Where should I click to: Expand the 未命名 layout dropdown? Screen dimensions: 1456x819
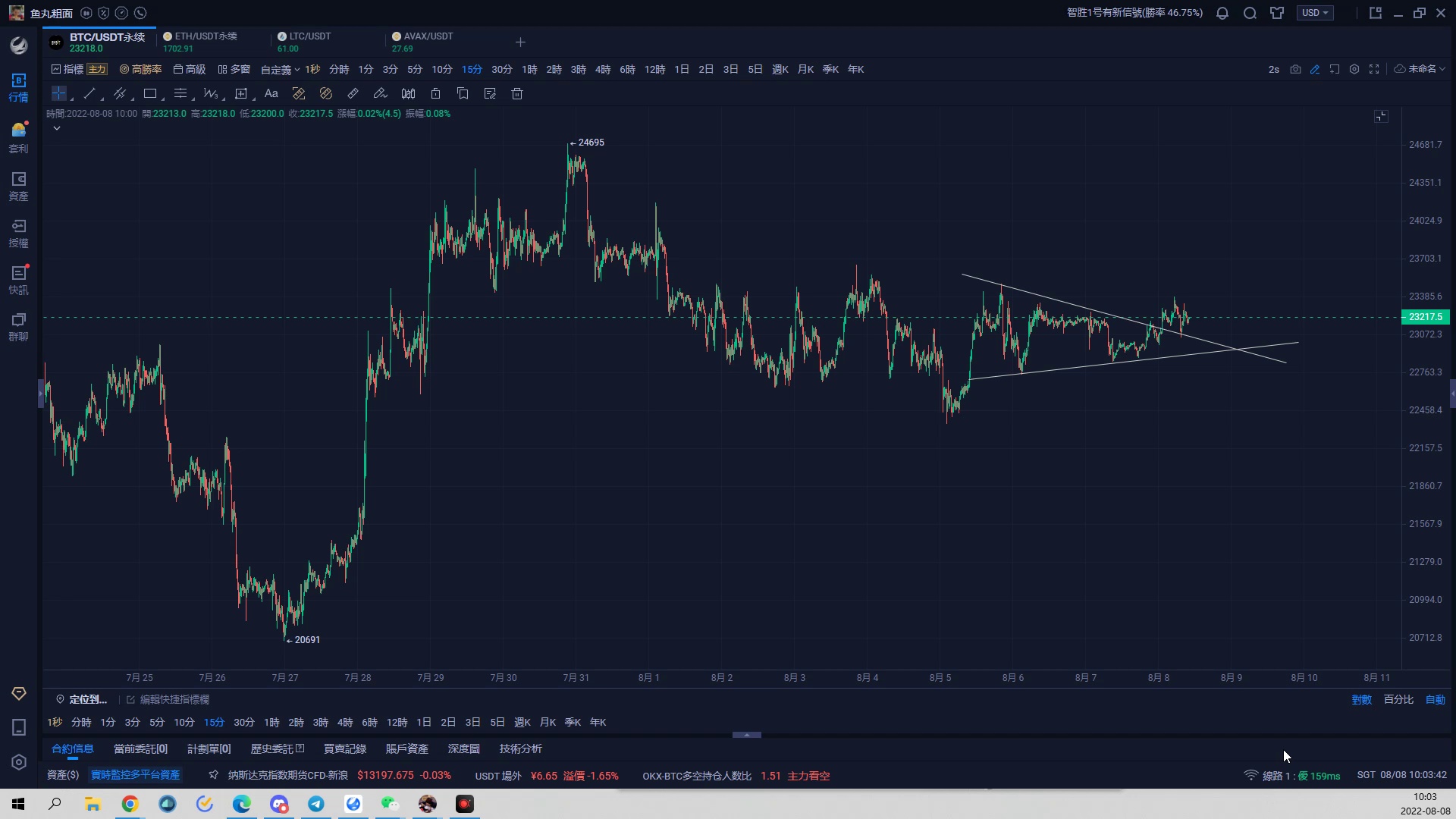coord(1420,69)
